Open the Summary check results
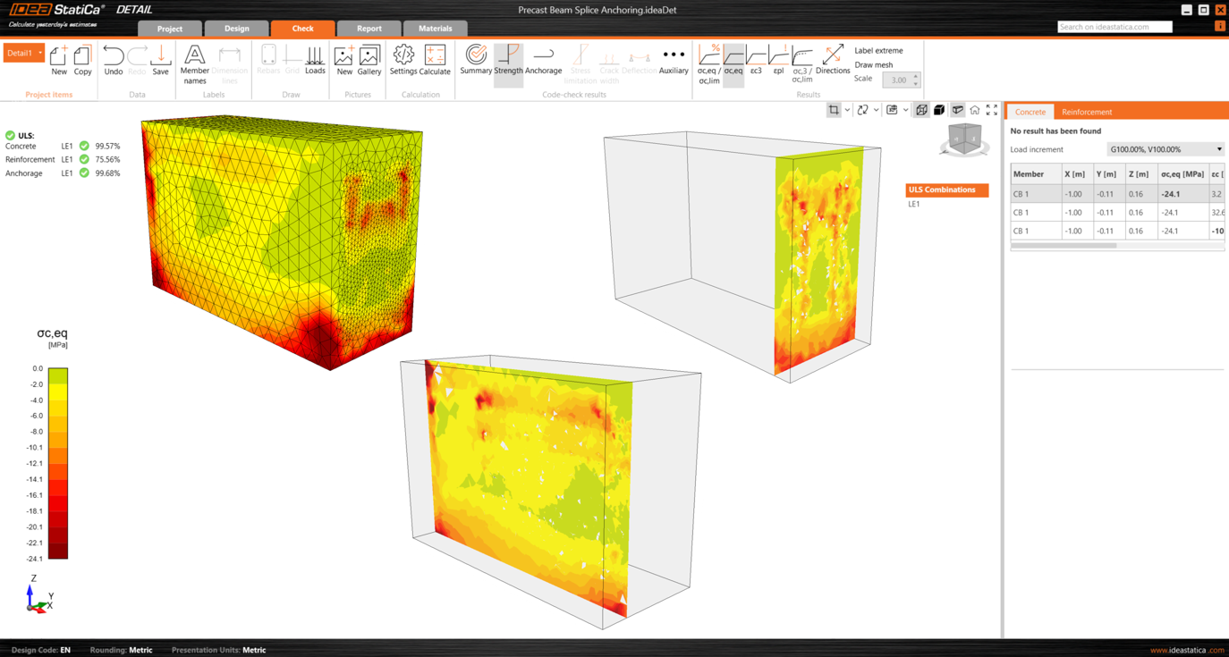 pos(476,59)
